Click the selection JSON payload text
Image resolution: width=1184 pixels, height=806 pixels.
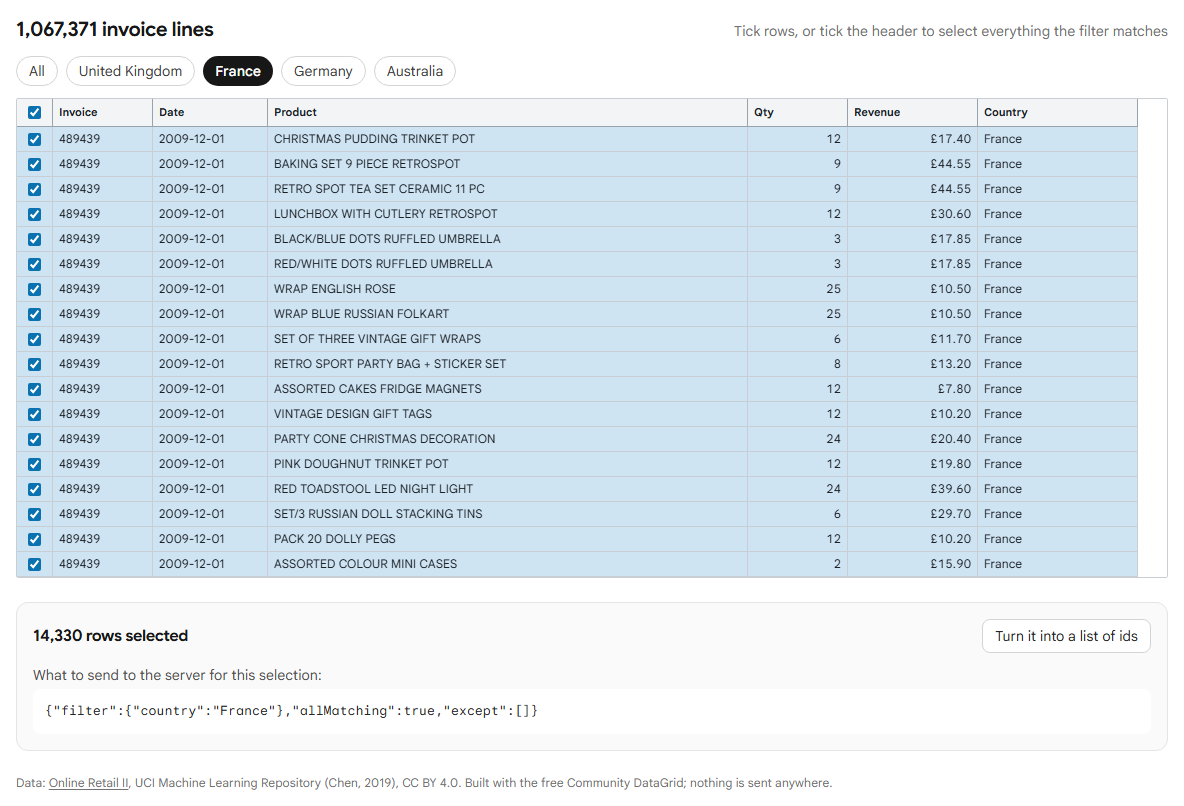pyautogui.click(x=291, y=711)
